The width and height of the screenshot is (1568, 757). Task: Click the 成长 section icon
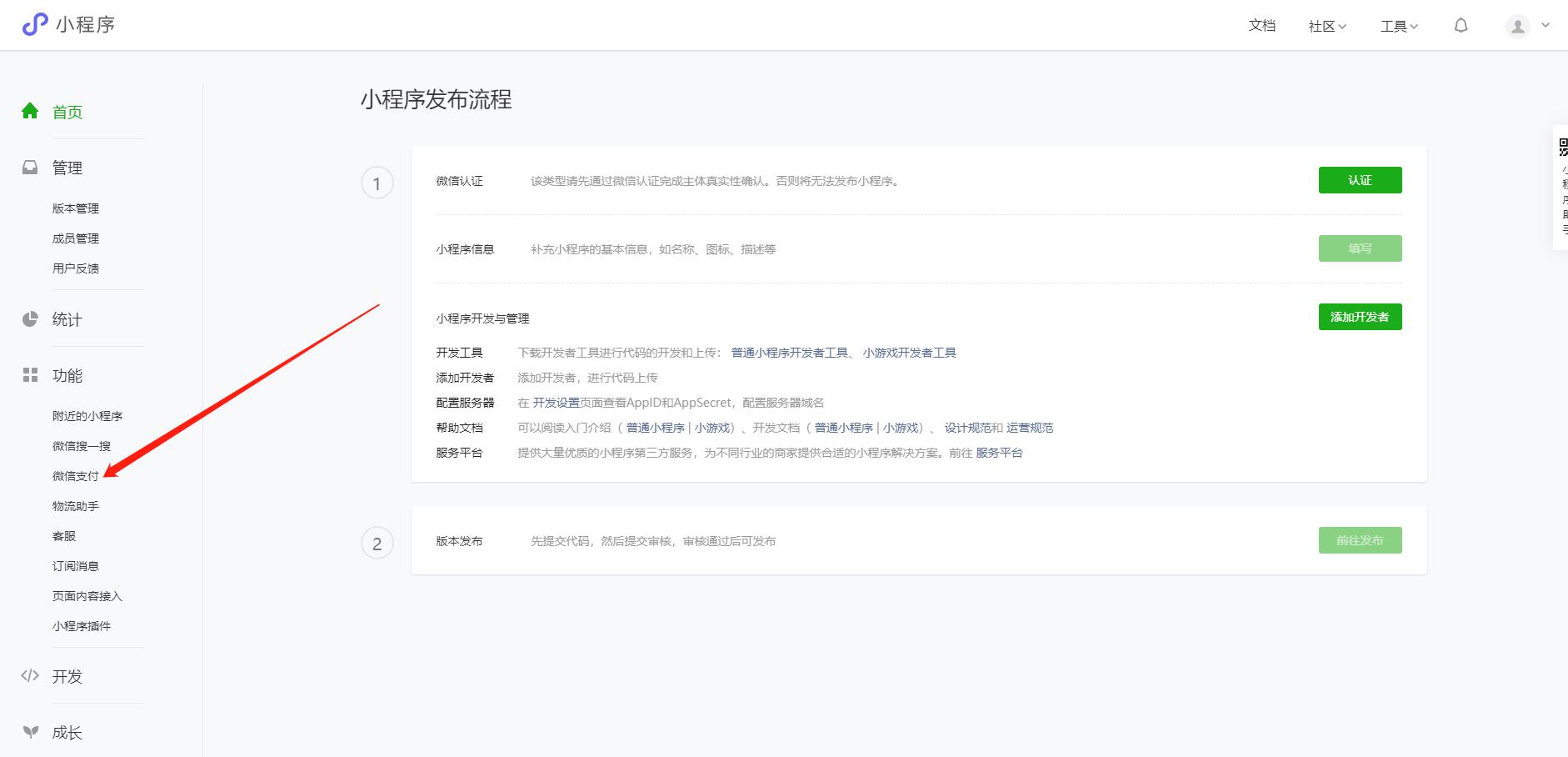(31, 731)
